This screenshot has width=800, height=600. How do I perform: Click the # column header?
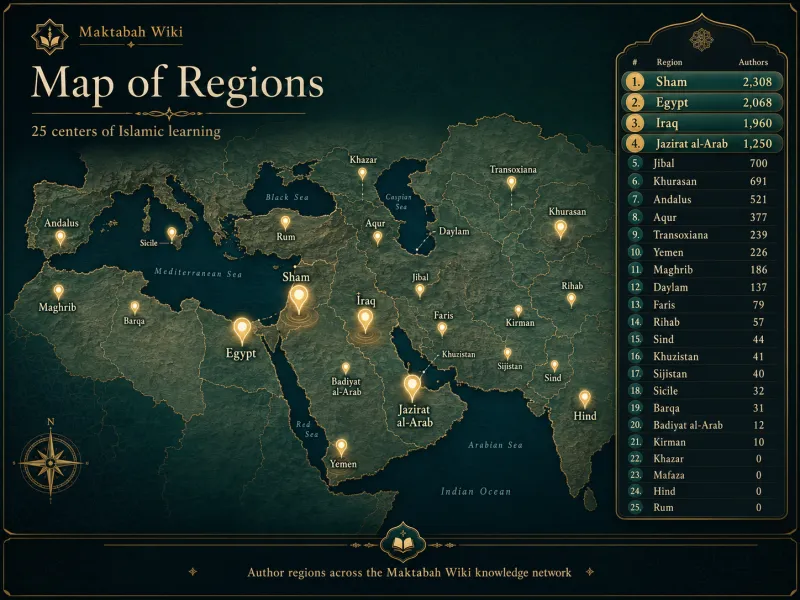point(635,62)
